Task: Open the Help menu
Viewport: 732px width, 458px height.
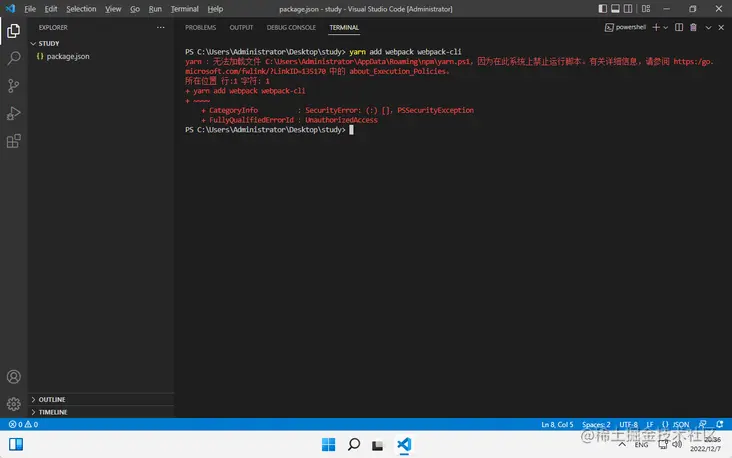Action: pyautogui.click(x=215, y=9)
